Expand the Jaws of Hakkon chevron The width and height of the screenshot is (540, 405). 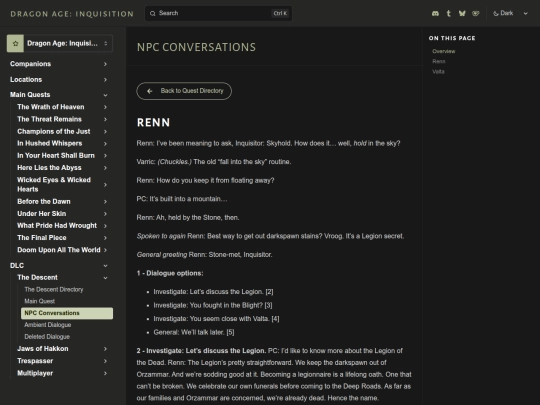tap(105, 349)
